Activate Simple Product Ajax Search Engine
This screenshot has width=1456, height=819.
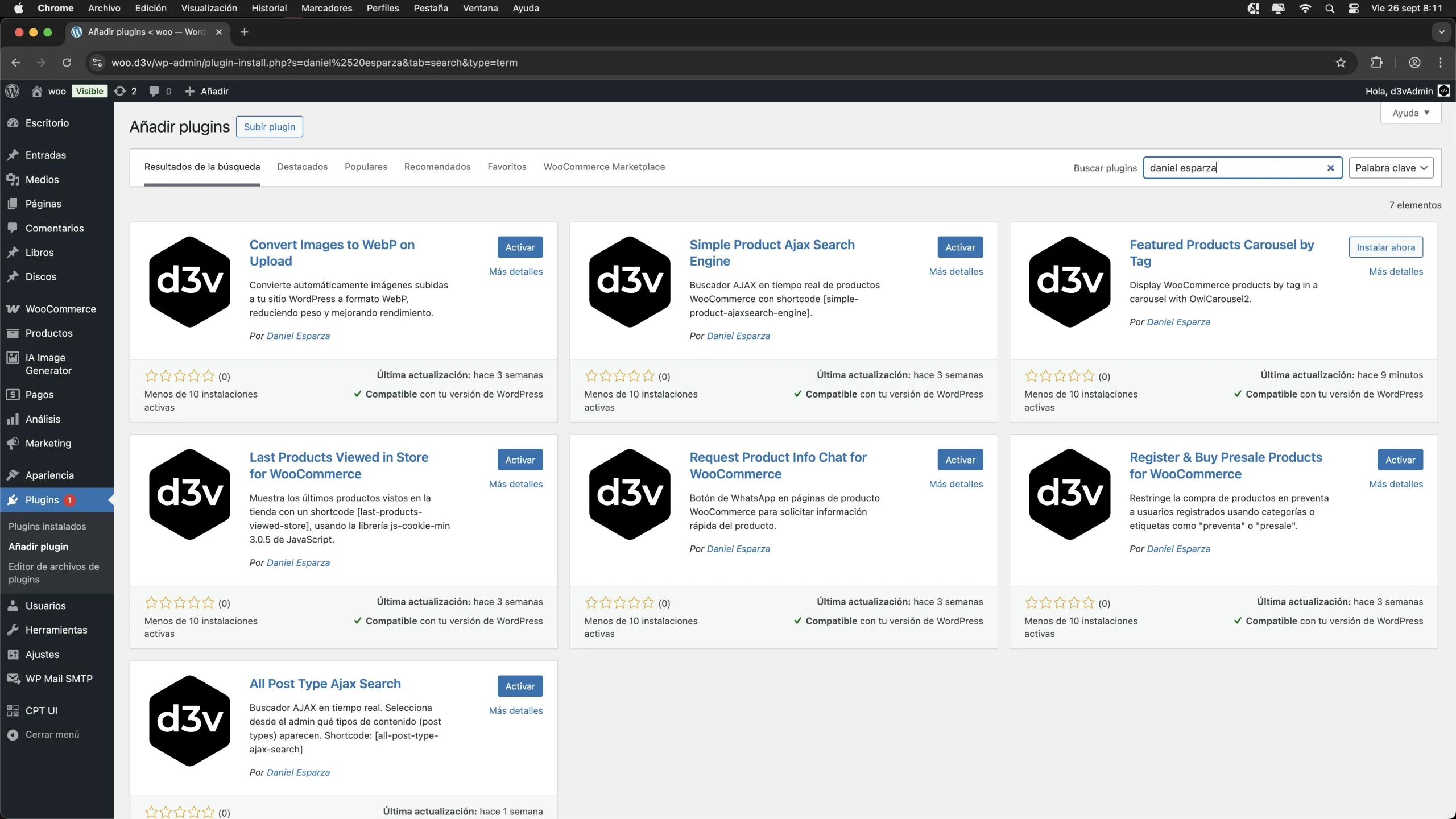(x=960, y=247)
